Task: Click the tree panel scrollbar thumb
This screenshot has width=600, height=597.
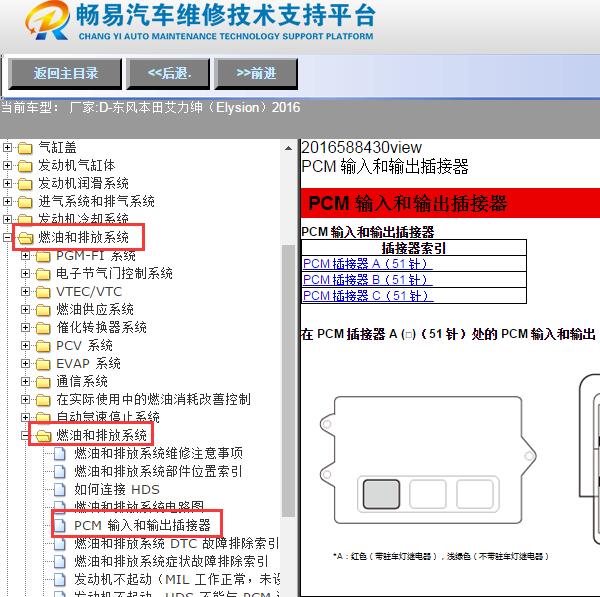Action: pos(289,381)
